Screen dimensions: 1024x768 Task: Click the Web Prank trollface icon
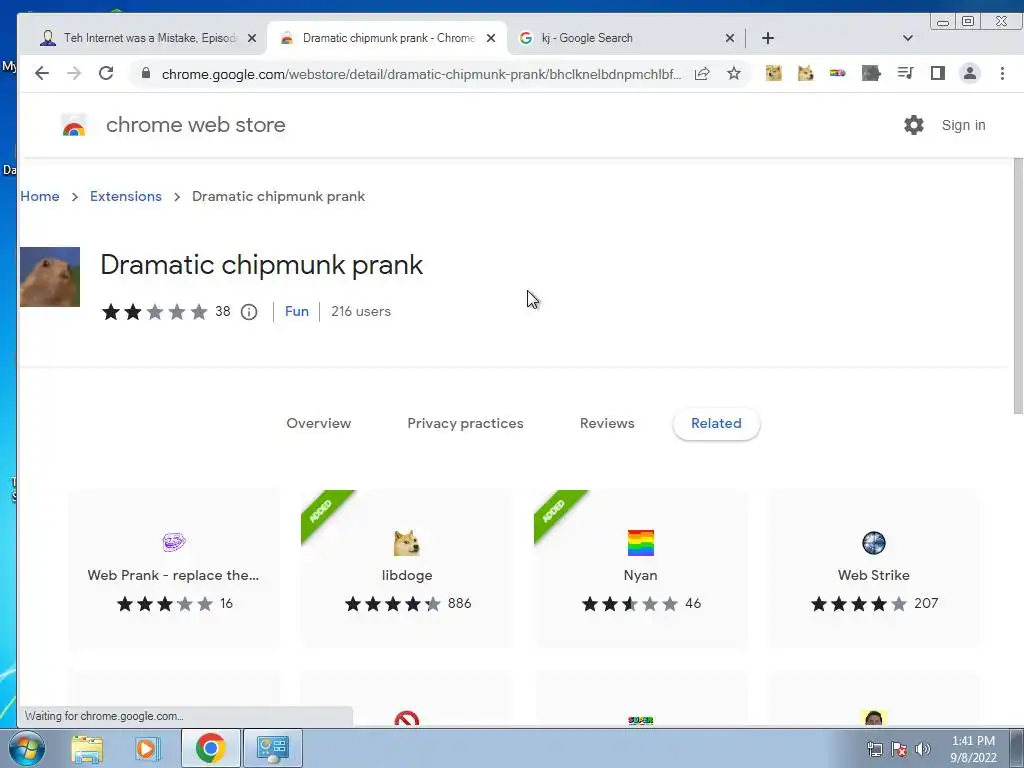click(x=174, y=542)
